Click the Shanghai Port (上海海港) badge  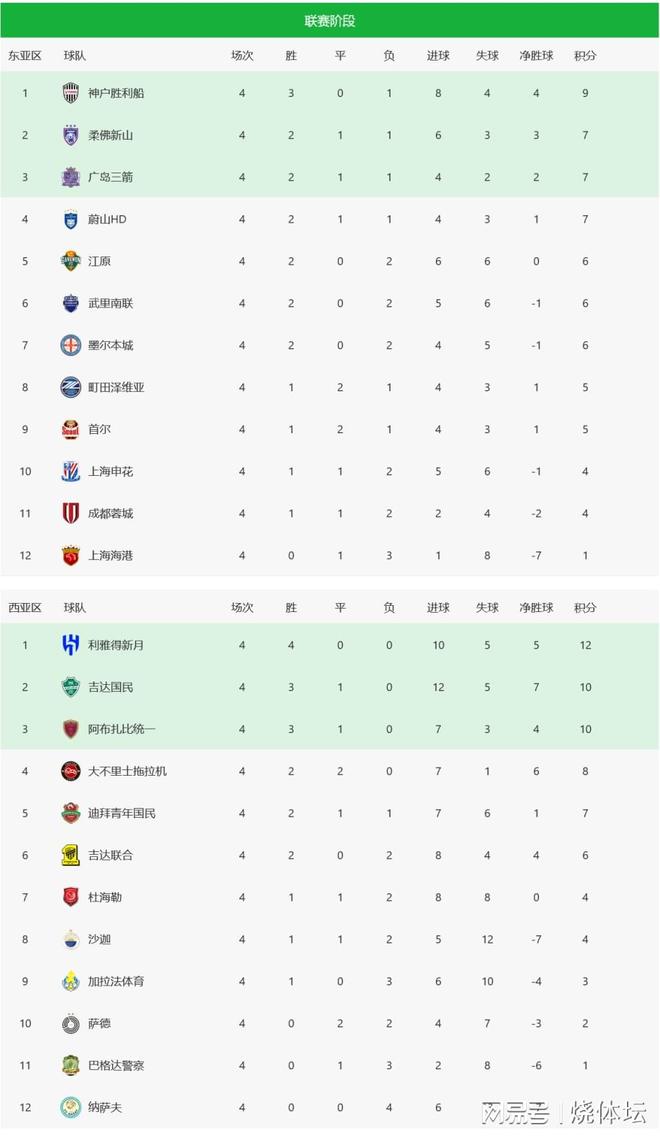coord(71,555)
